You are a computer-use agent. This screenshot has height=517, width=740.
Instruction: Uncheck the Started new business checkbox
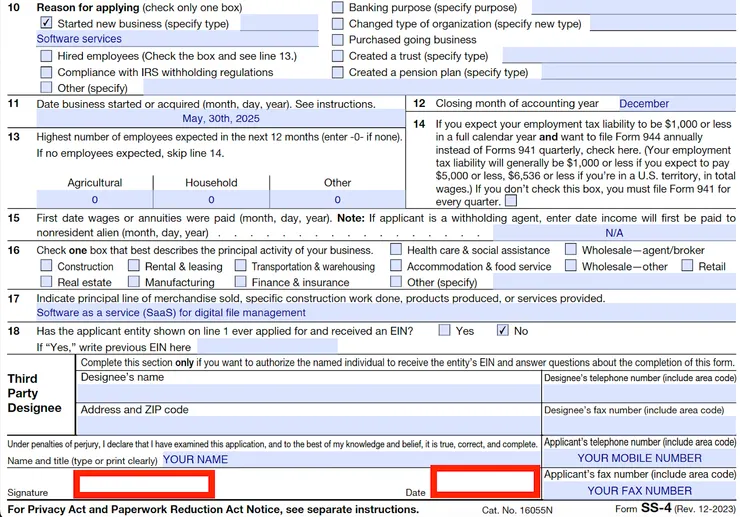click(x=46, y=23)
